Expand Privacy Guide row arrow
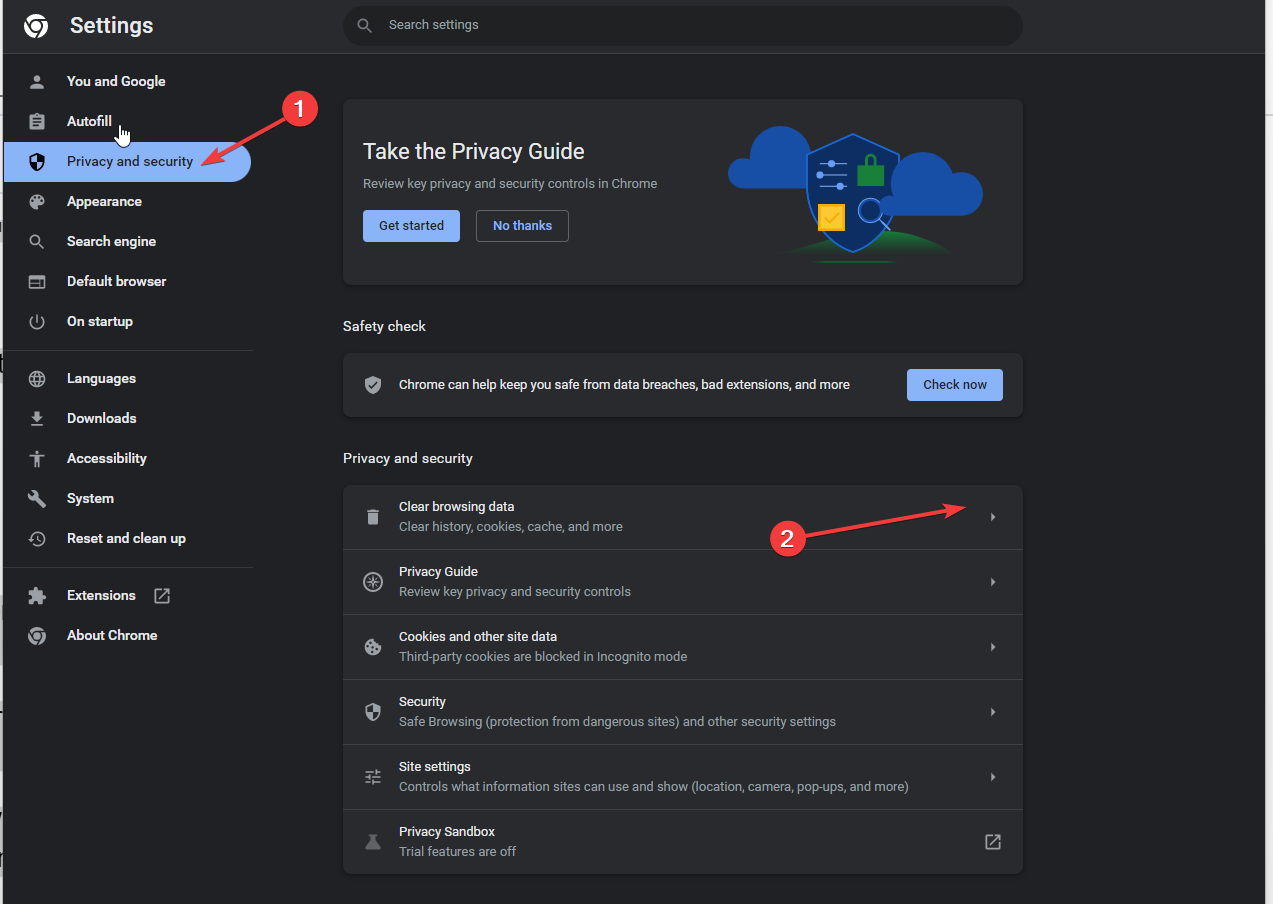Viewport: 1273px width, 904px height. click(x=993, y=582)
